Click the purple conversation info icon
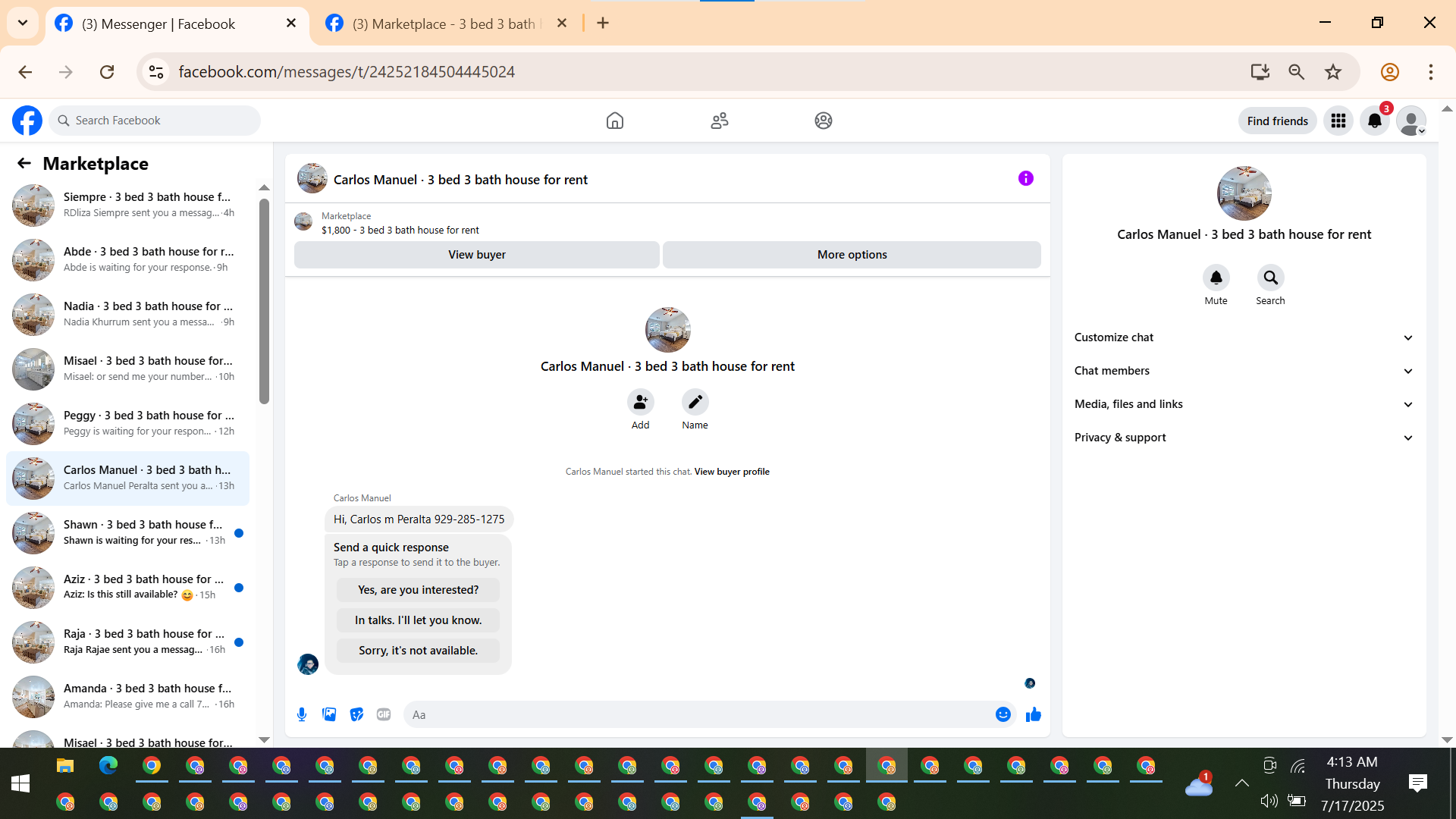 (1025, 178)
